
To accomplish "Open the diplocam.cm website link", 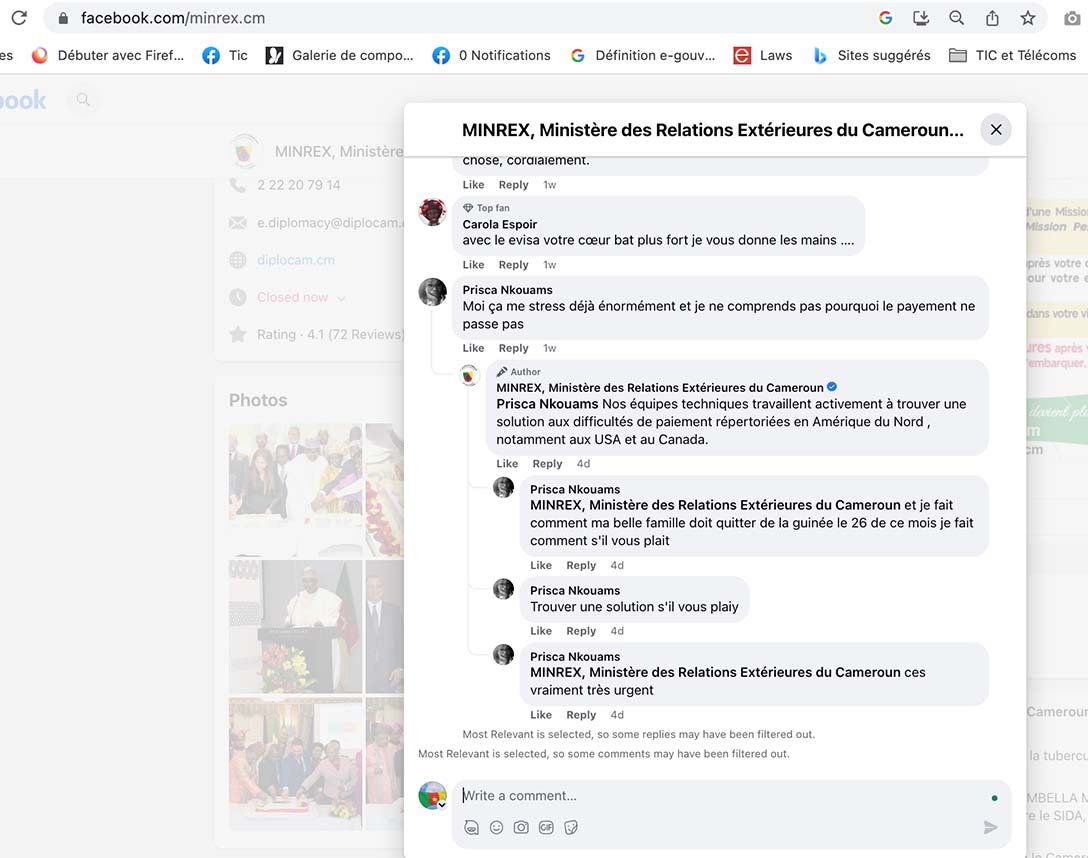I will 295,260.
